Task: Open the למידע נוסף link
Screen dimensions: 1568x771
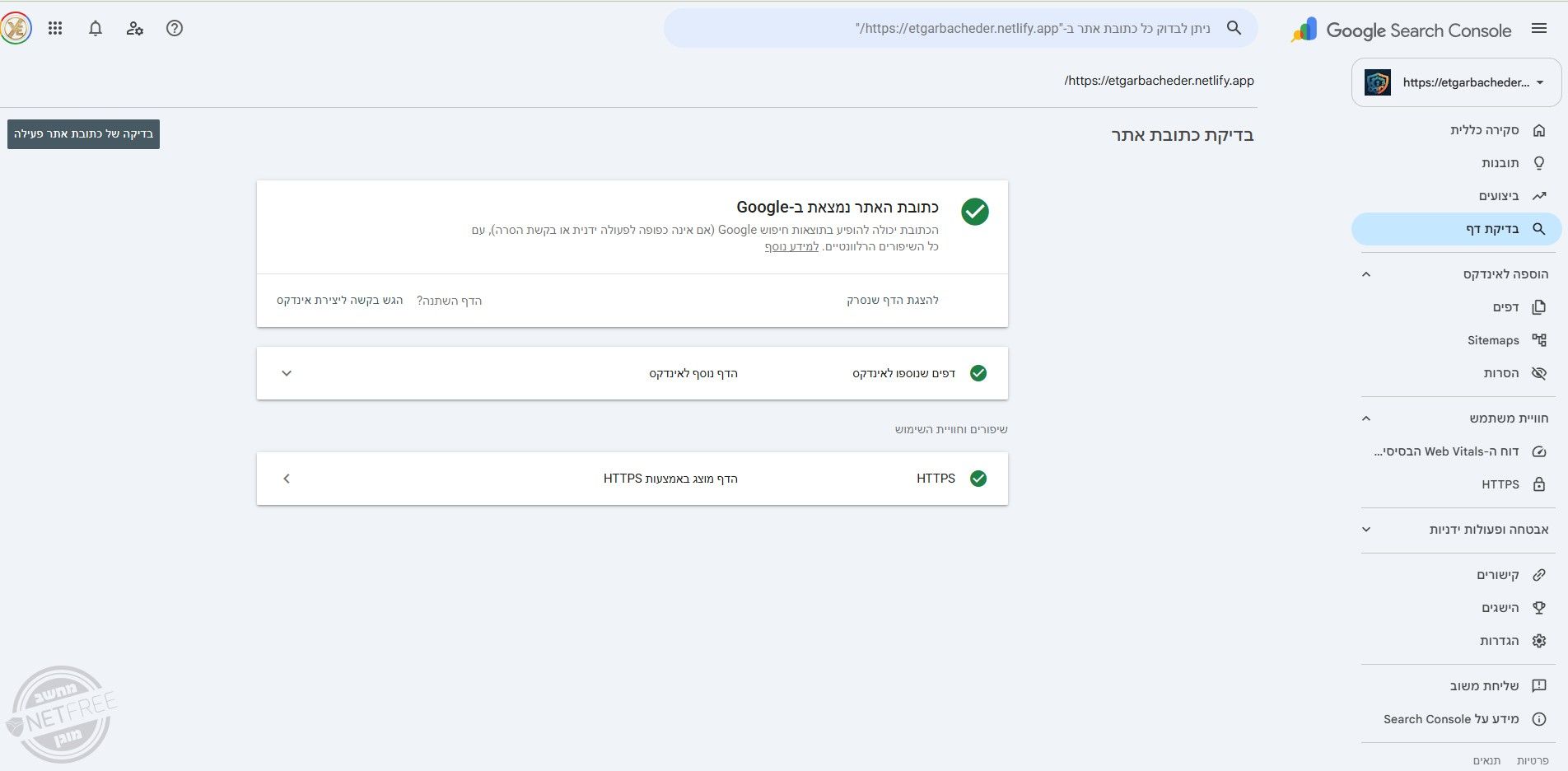Action: coord(791,246)
